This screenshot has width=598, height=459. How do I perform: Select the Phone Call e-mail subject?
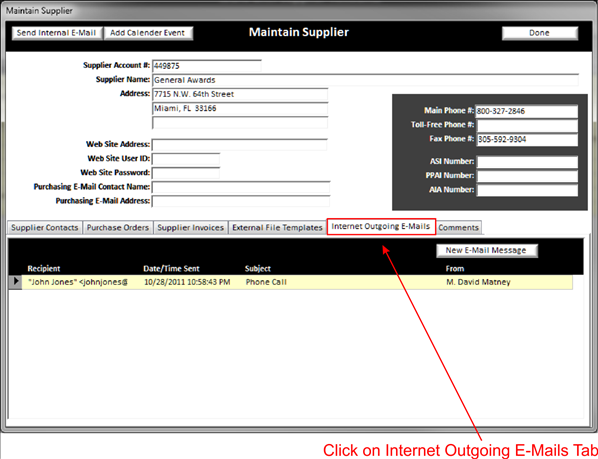click(266, 282)
